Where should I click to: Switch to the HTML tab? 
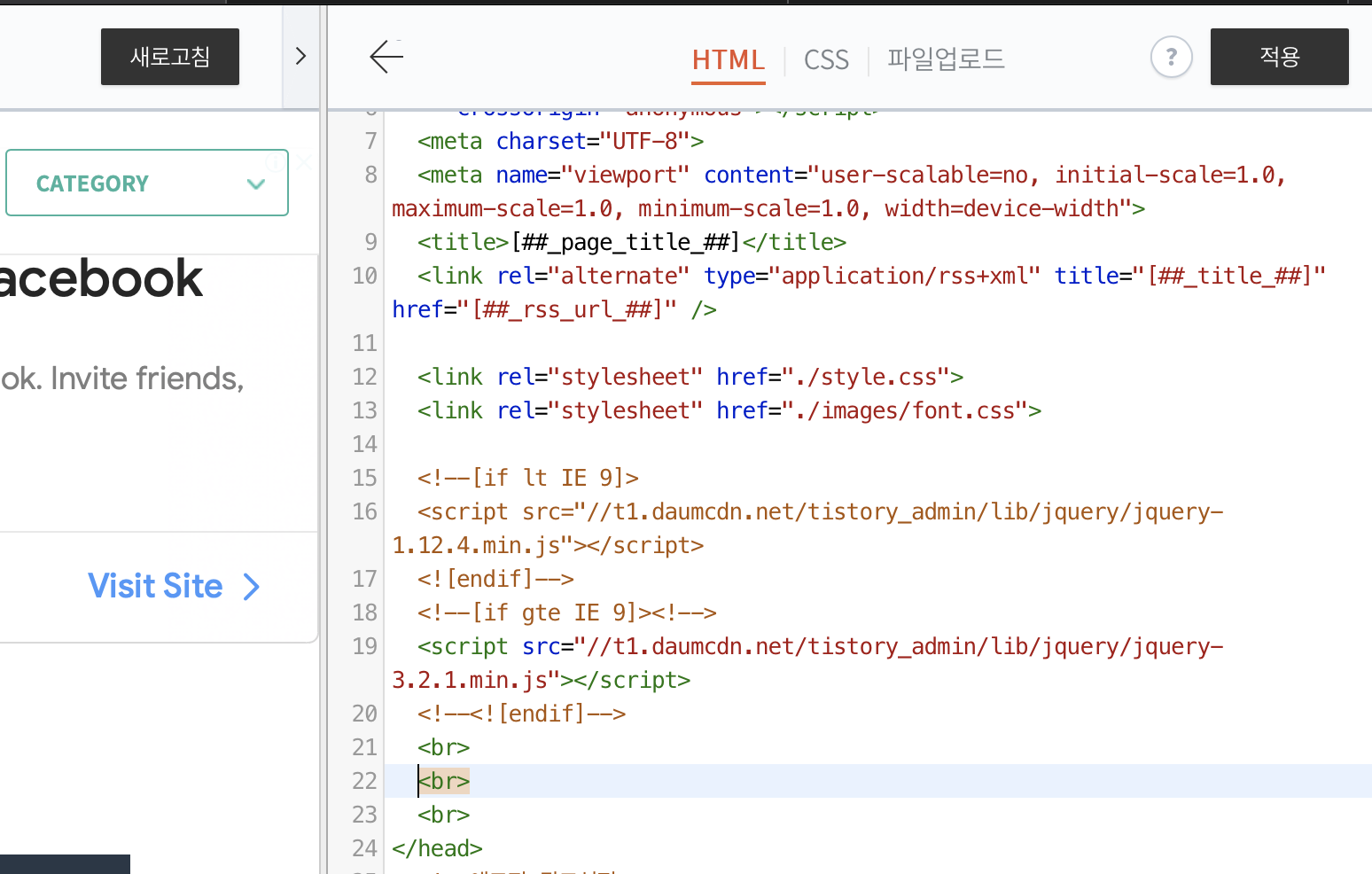[x=729, y=60]
